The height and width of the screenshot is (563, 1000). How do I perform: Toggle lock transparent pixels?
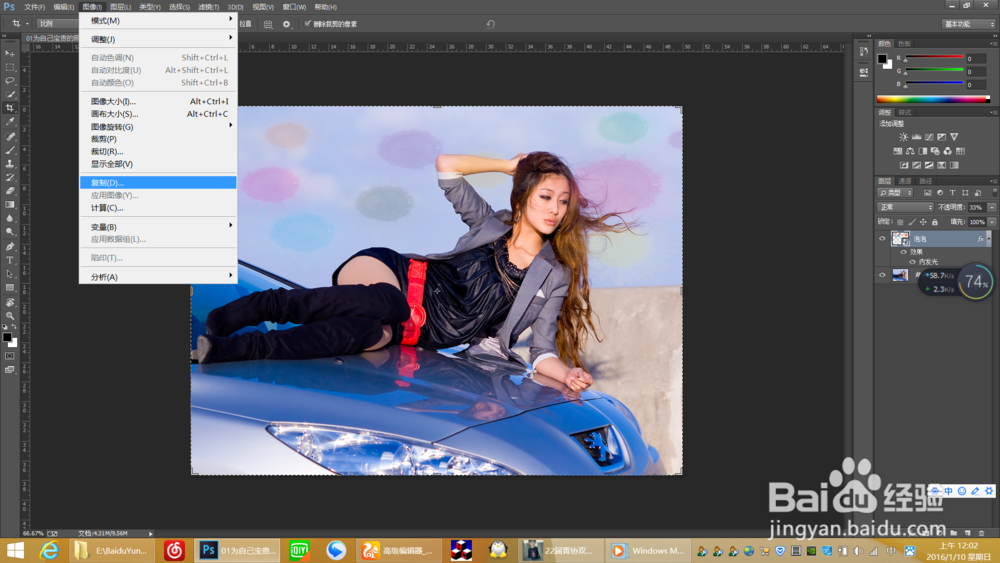(900, 222)
